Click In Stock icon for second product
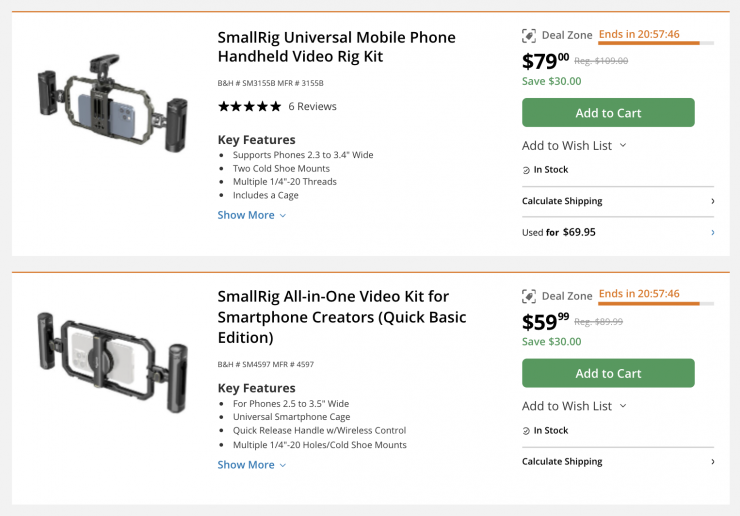 click(526, 431)
